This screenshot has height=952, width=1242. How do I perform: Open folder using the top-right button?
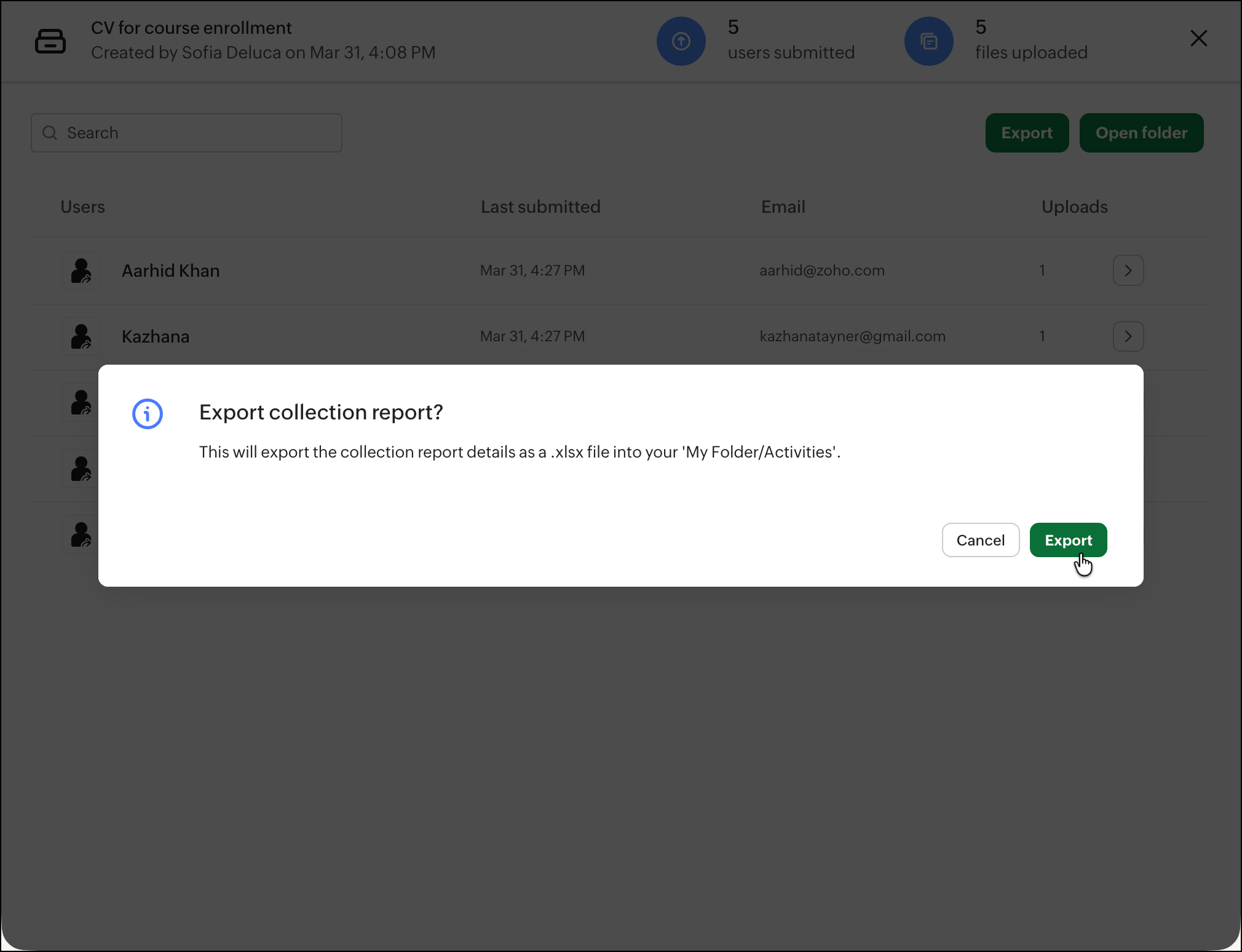pos(1141,133)
